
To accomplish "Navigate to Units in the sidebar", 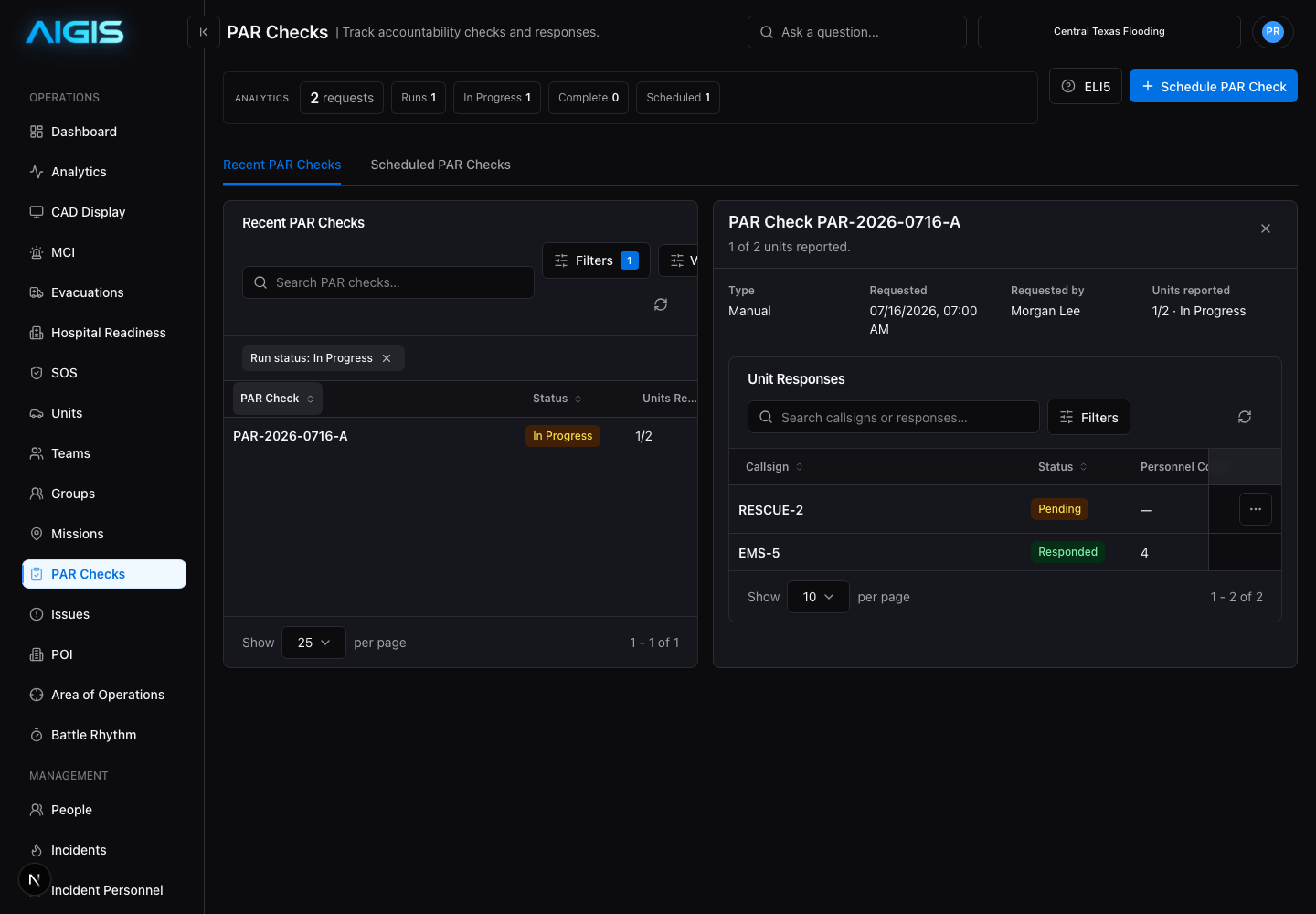I will [104, 413].
